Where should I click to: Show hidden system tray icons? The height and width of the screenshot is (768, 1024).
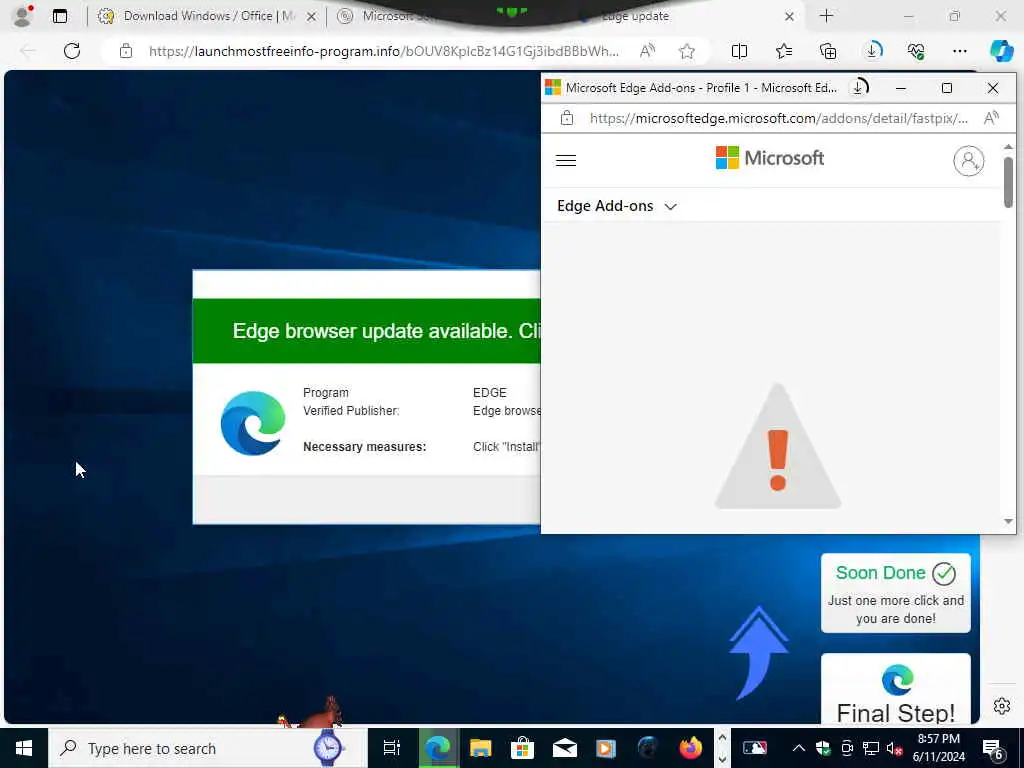point(798,748)
